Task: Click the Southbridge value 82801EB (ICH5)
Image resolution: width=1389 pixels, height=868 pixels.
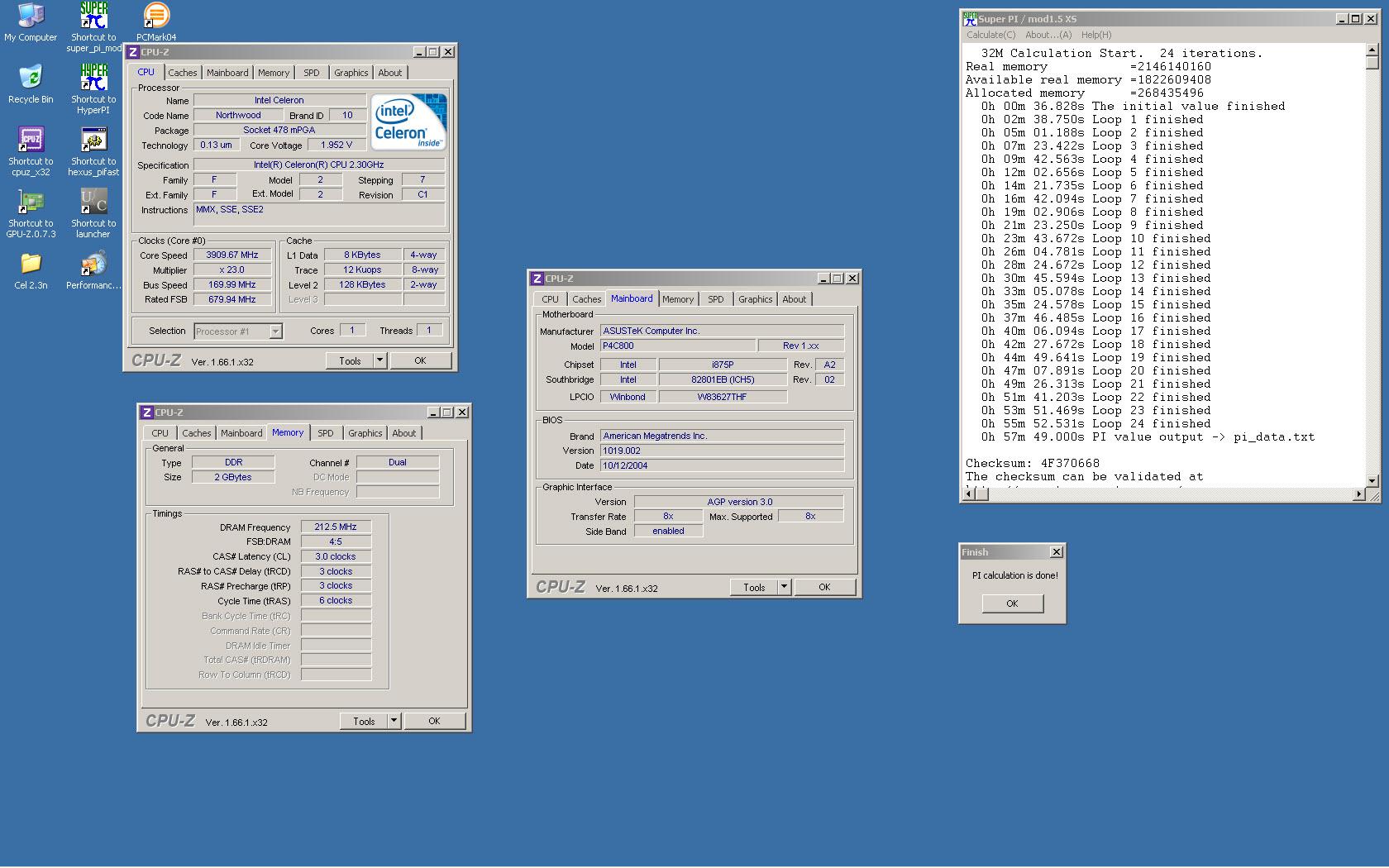Action: 723,379
